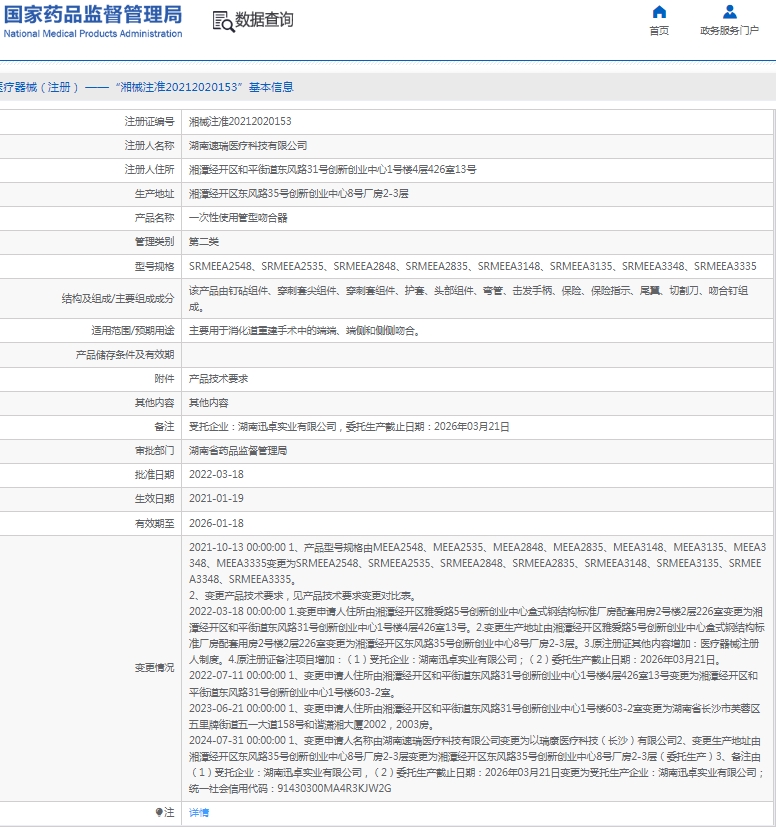Image resolution: width=776 pixels, height=827 pixels.
Task: Click the 2024-07-31 change record entry
Action: point(477,764)
